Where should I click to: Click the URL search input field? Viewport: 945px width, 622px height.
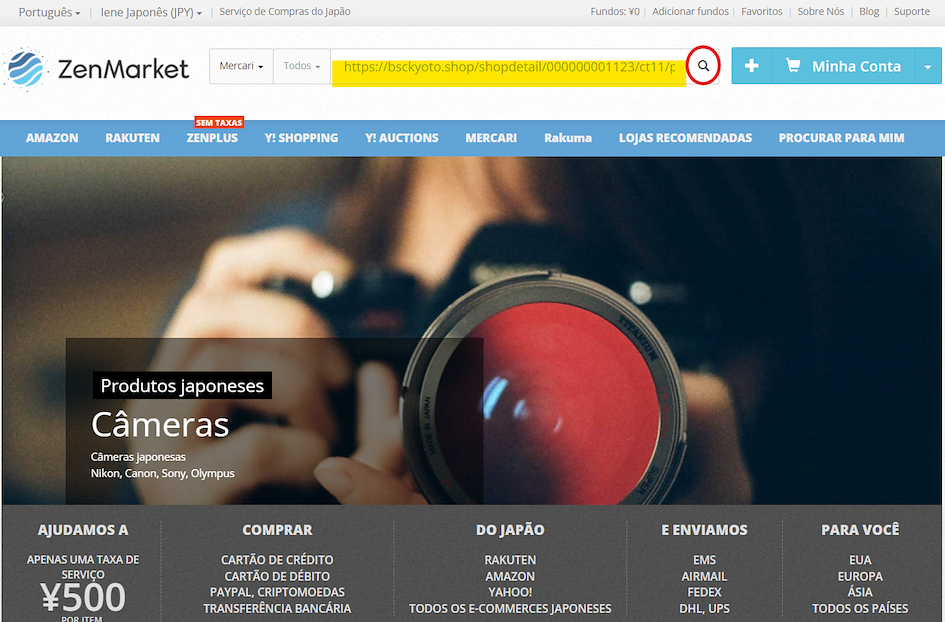(x=509, y=66)
